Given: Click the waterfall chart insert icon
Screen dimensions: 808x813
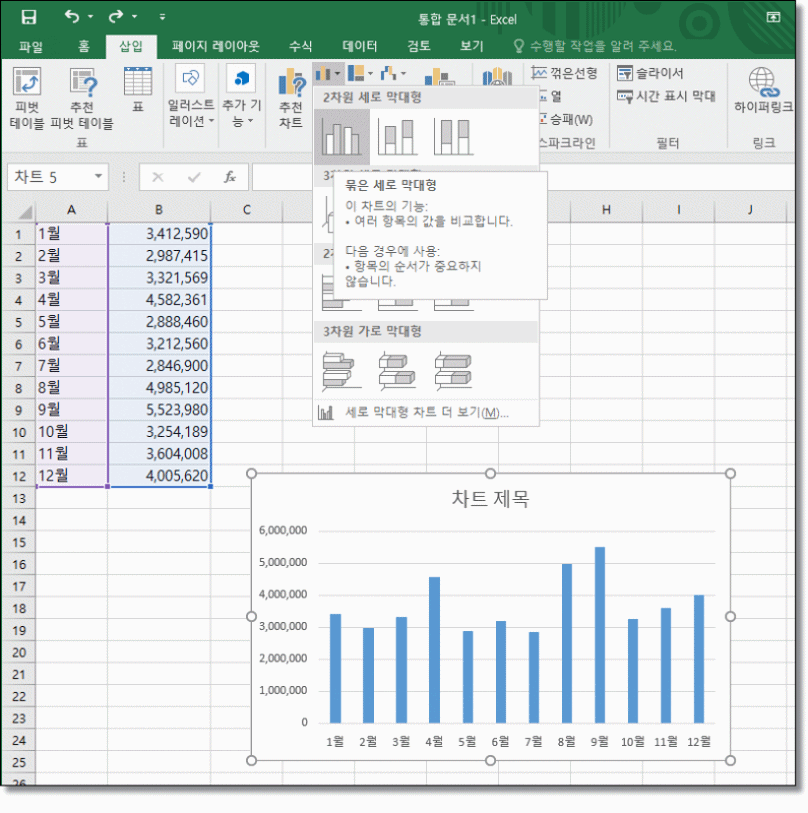Looking at the screenshot, I should tap(388, 74).
